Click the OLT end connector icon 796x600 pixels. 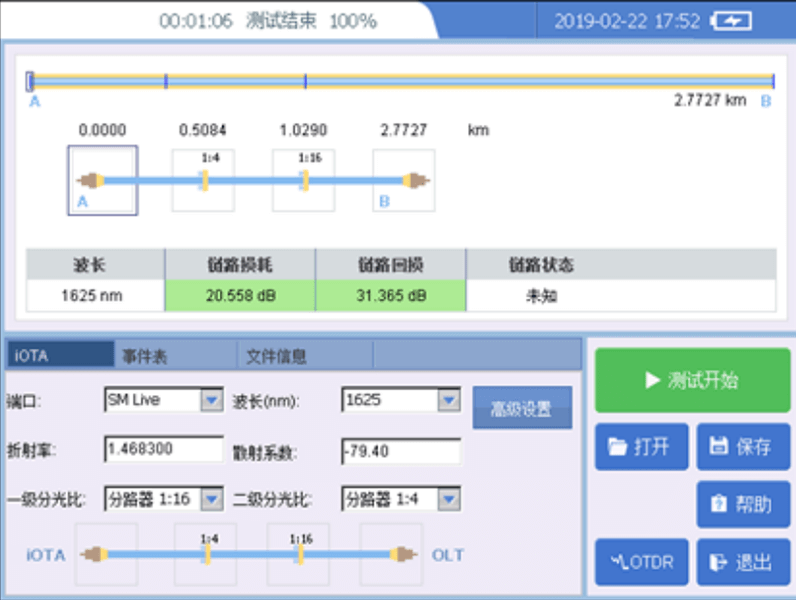tap(391, 553)
